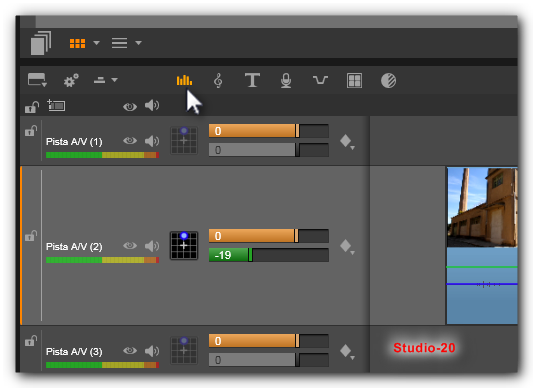The width and height of the screenshot is (533, 388).
Task: Open the voice-over microphone tool
Action: tap(286, 81)
